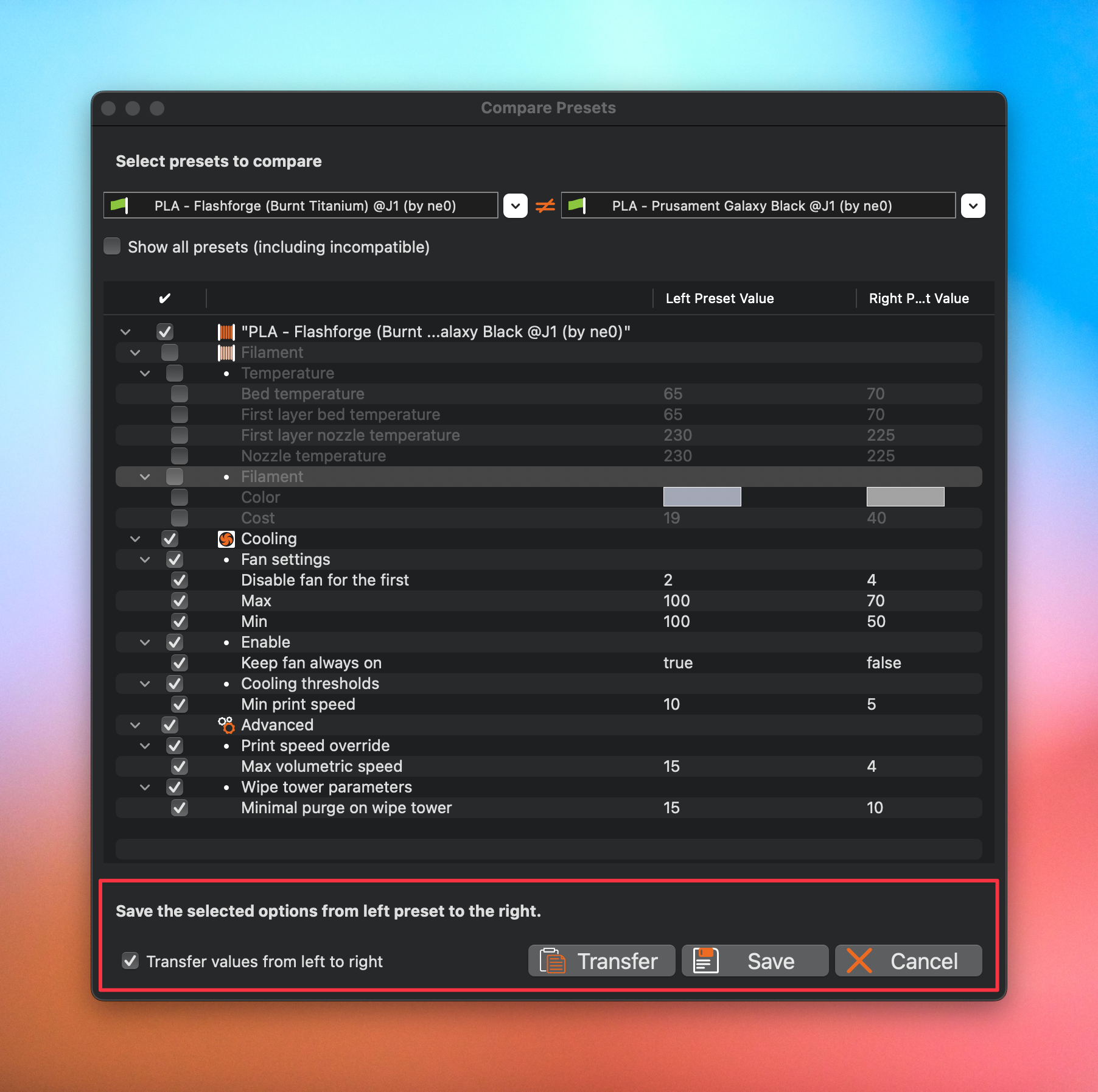Uncheck the Keep fan always on row
Viewport: 1098px width, 1092px height.
180,663
